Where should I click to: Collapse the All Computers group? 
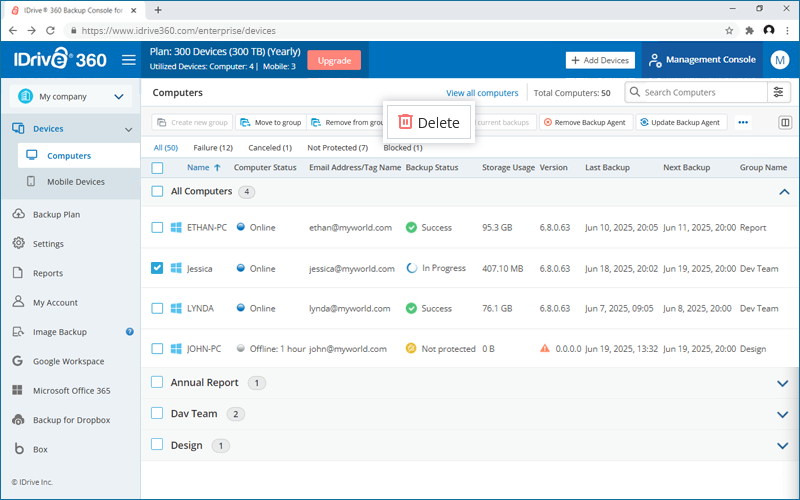784,192
